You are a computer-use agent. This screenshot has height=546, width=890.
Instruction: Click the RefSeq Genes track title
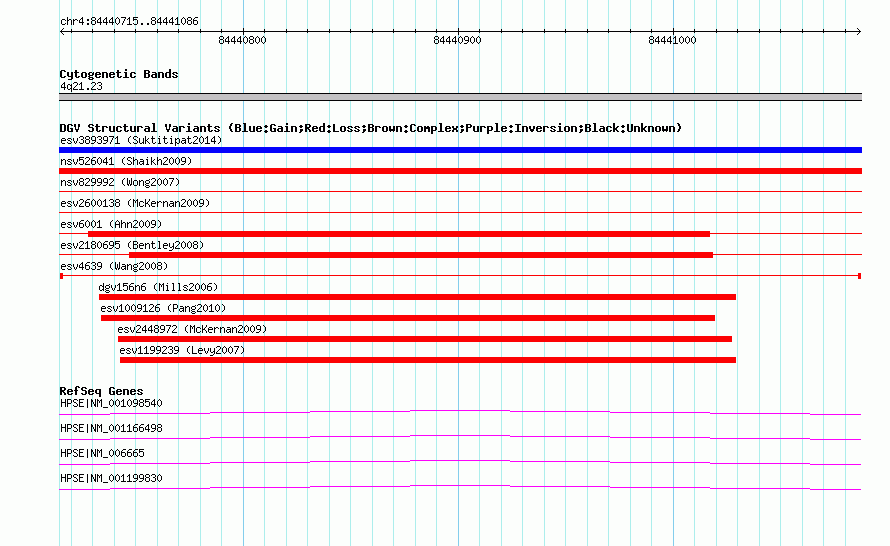101,390
